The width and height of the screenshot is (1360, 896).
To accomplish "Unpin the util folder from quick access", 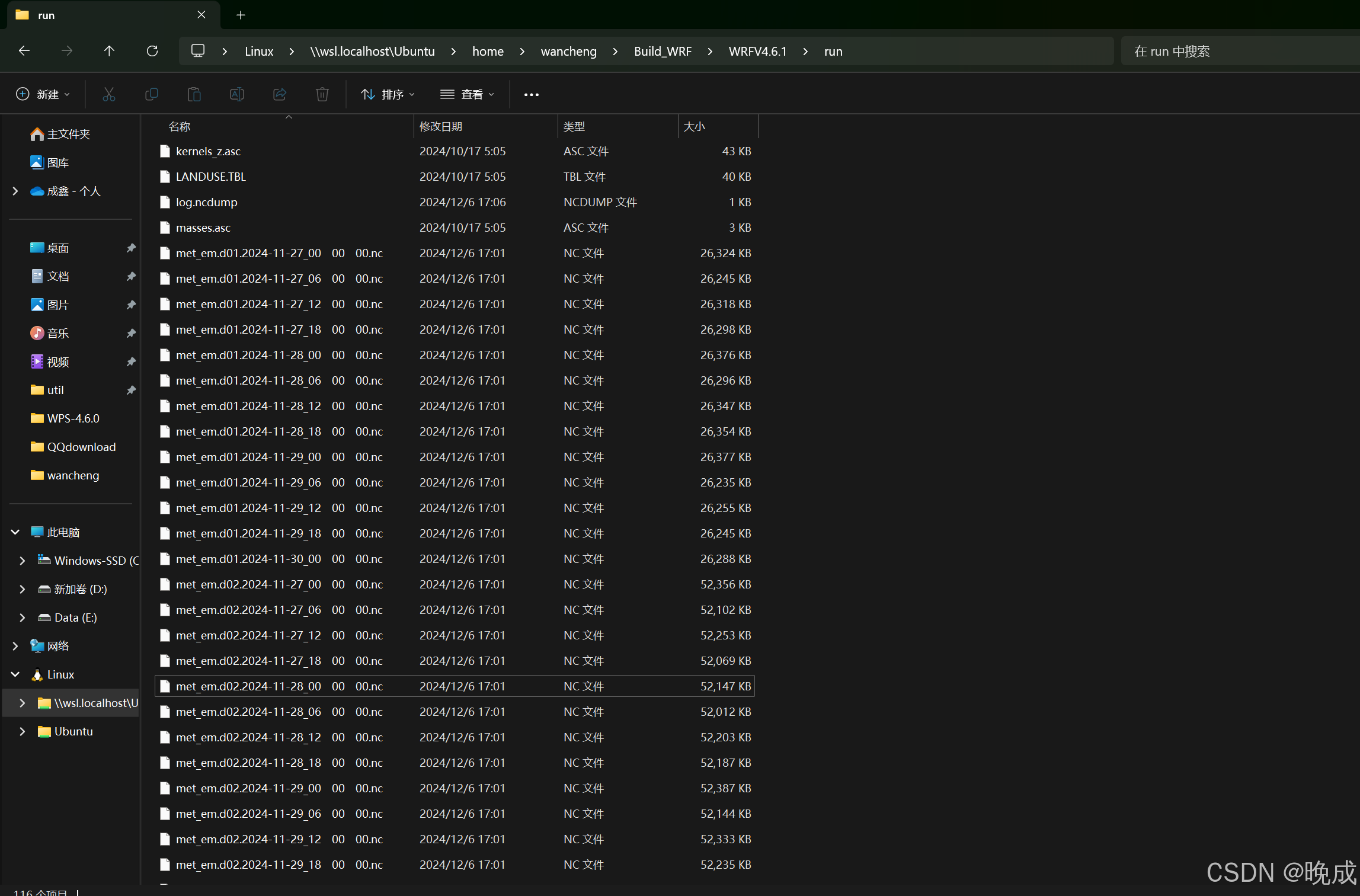I will coord(131,390).
